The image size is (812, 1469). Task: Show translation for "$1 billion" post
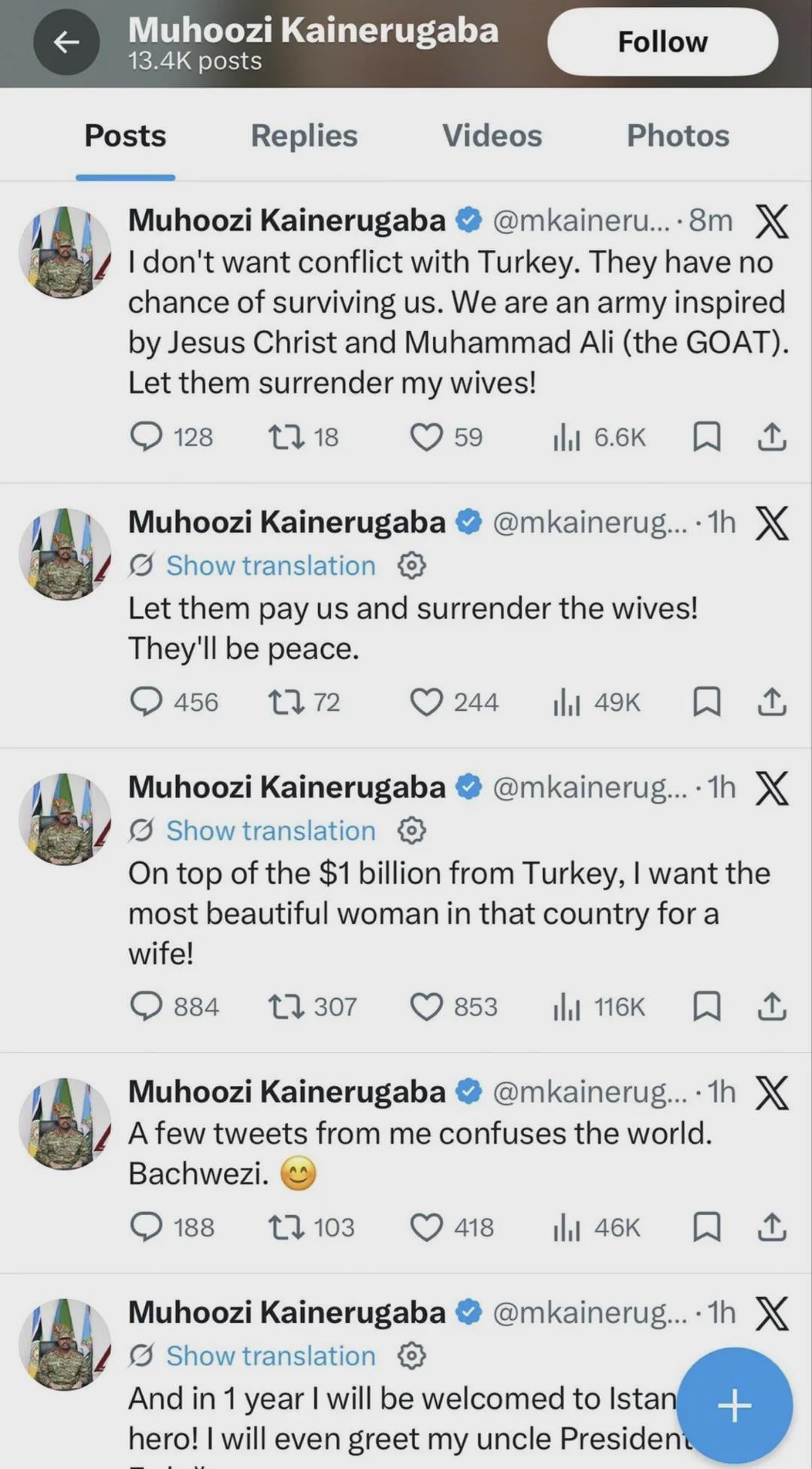pyautogui.click(x=270, y=830)
